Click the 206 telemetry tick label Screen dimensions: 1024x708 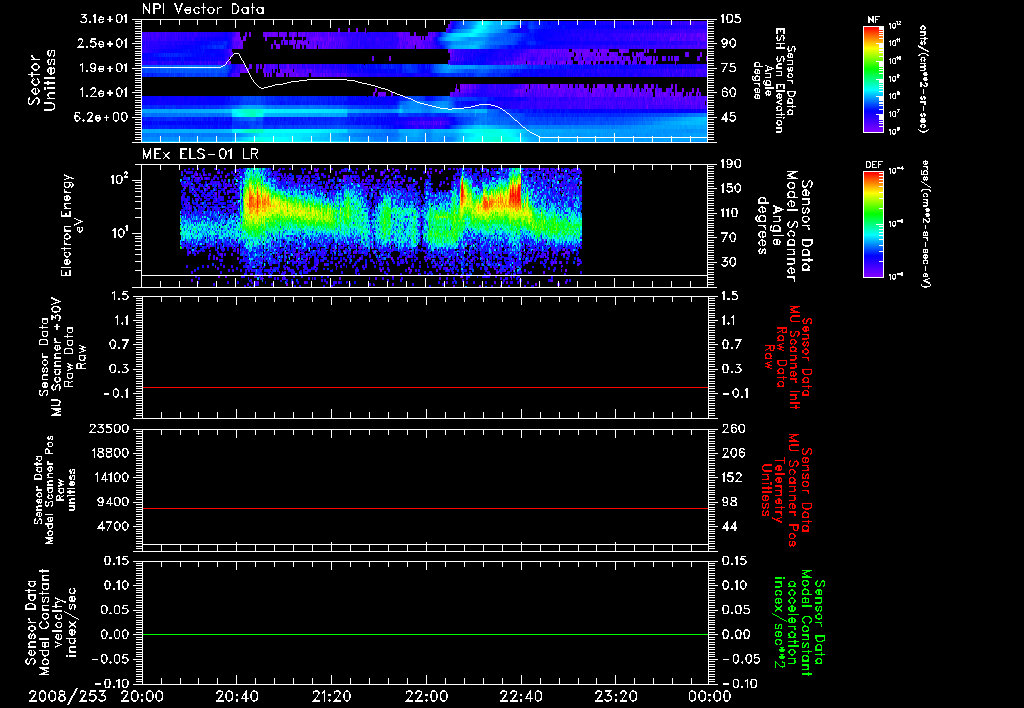[x=731, y=453]
